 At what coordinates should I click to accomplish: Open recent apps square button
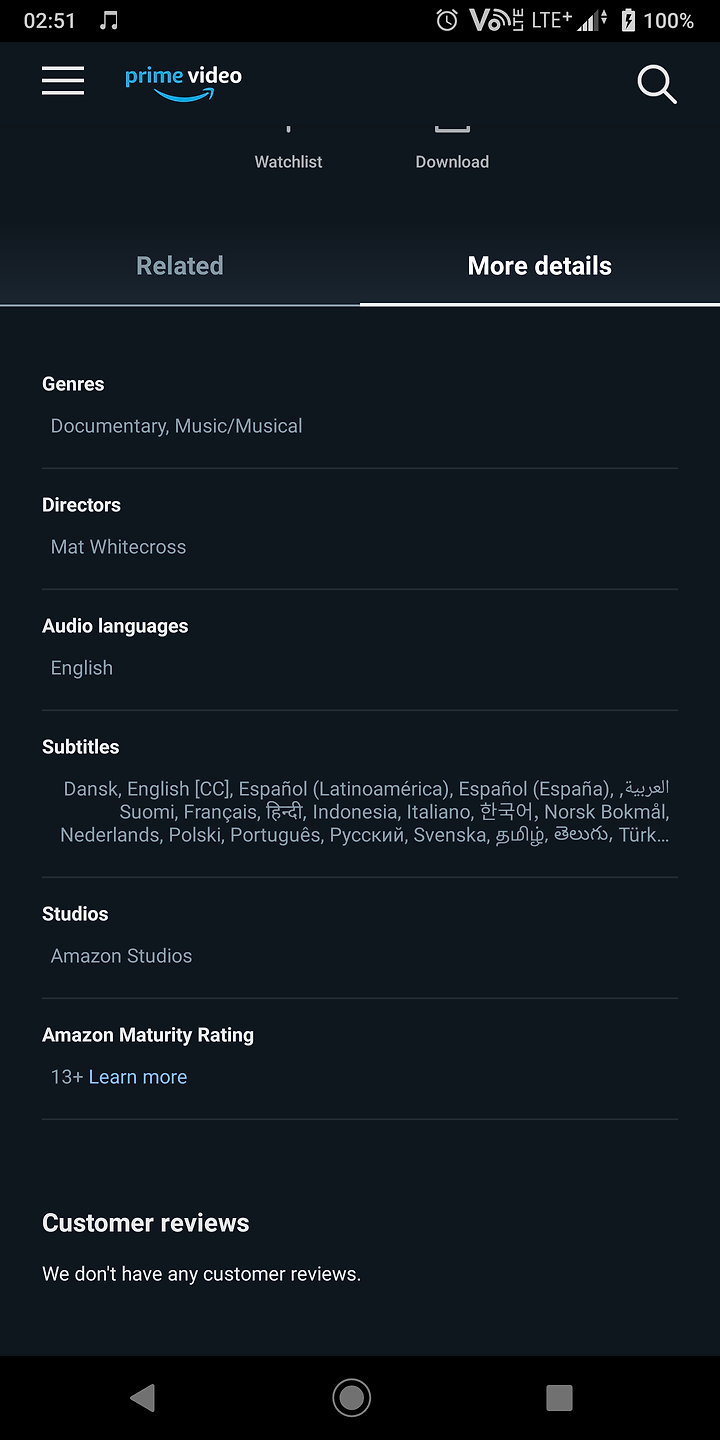pos(559,1397)
